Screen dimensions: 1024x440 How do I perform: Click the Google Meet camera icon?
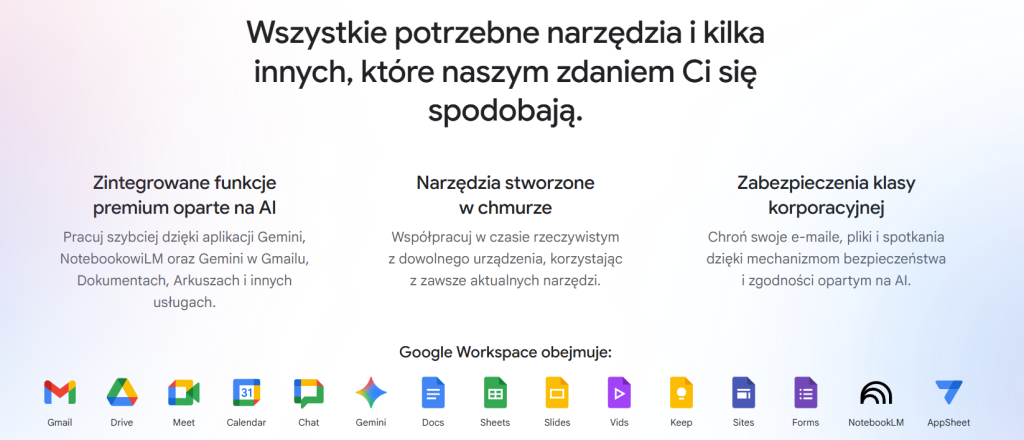click(184, 392)
